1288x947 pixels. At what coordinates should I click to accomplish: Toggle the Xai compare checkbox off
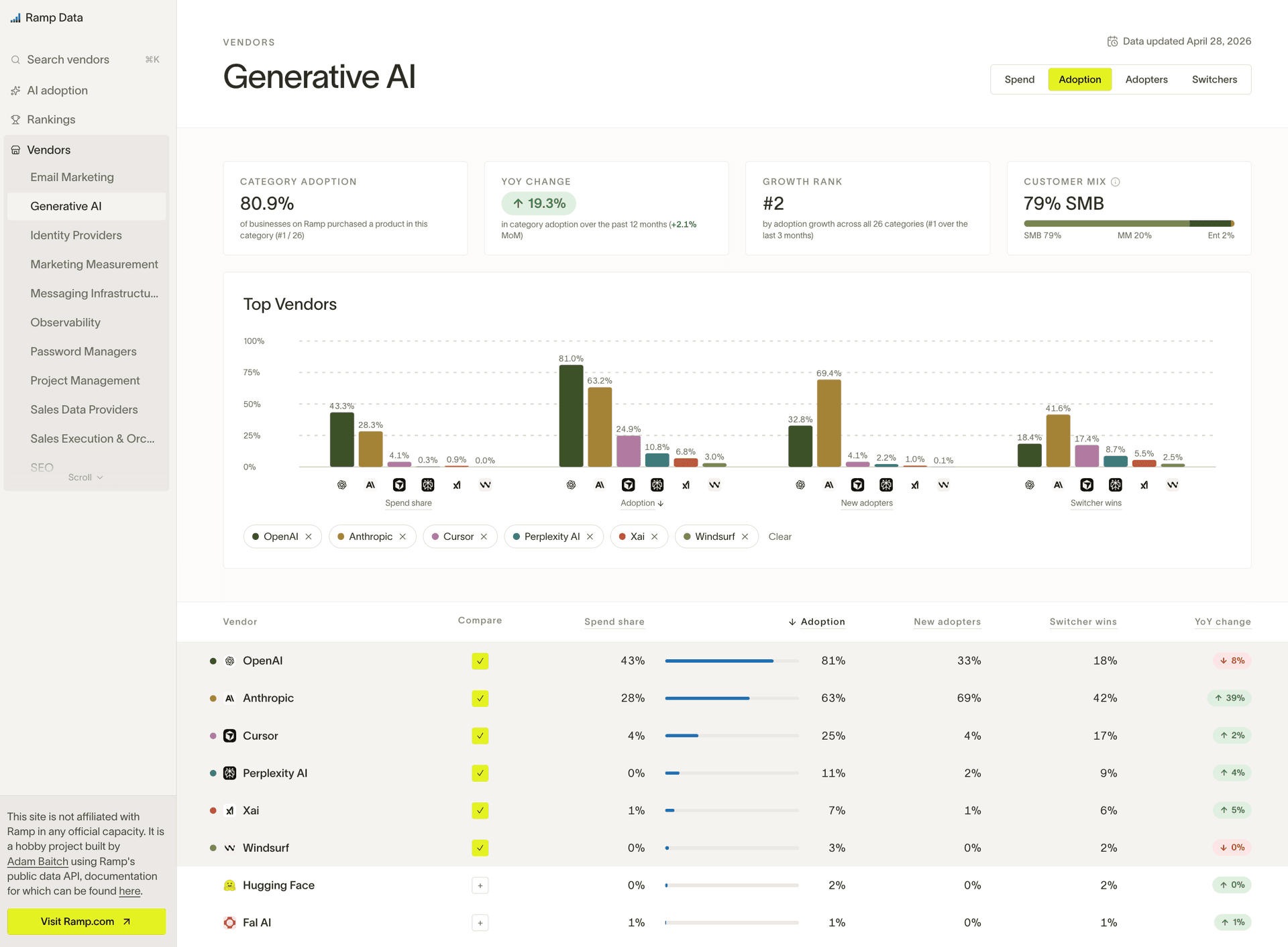(x=480, y=810)
